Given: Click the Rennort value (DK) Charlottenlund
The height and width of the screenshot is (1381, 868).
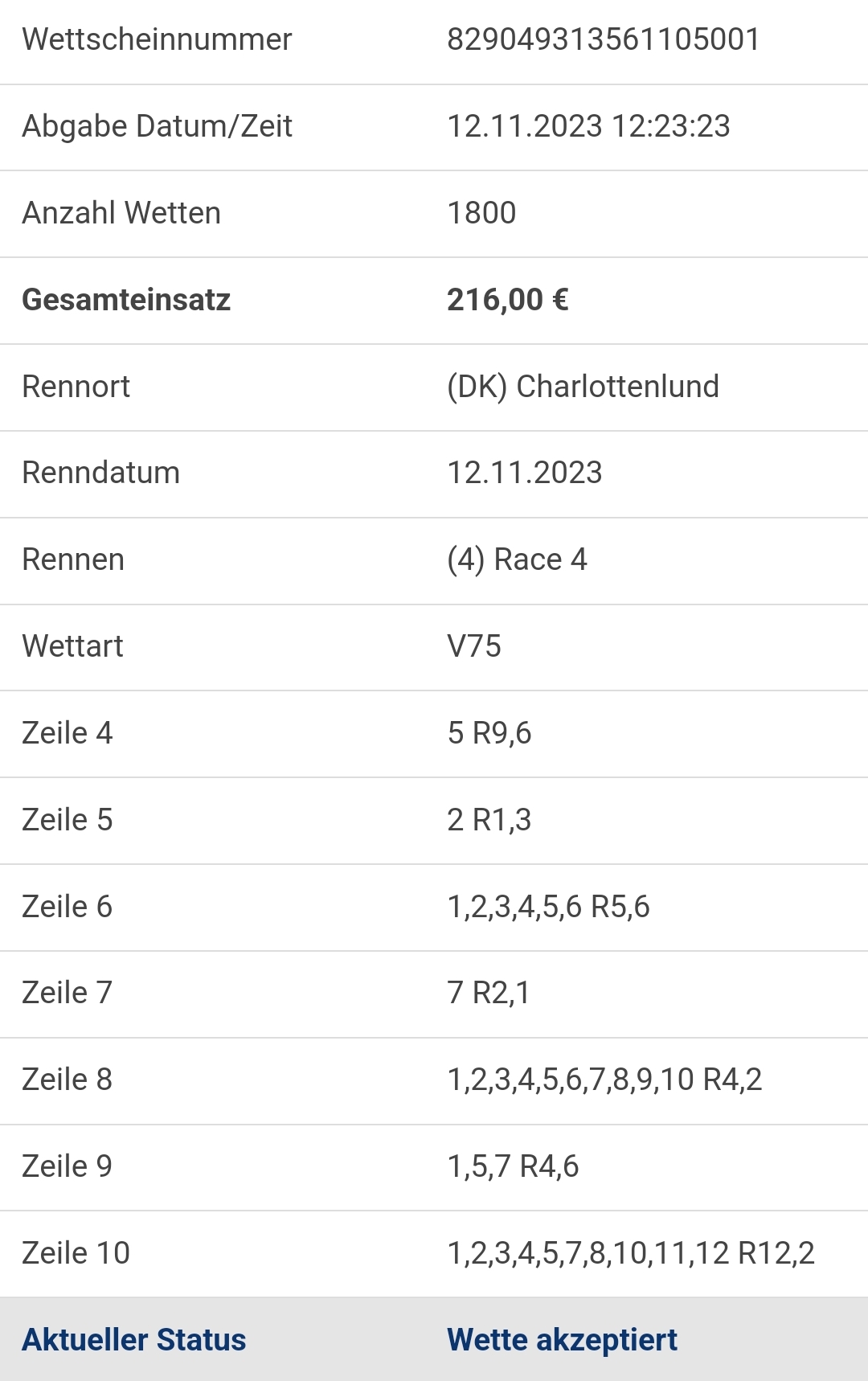Looking at the screenshot, I should (x=583, y=387).
